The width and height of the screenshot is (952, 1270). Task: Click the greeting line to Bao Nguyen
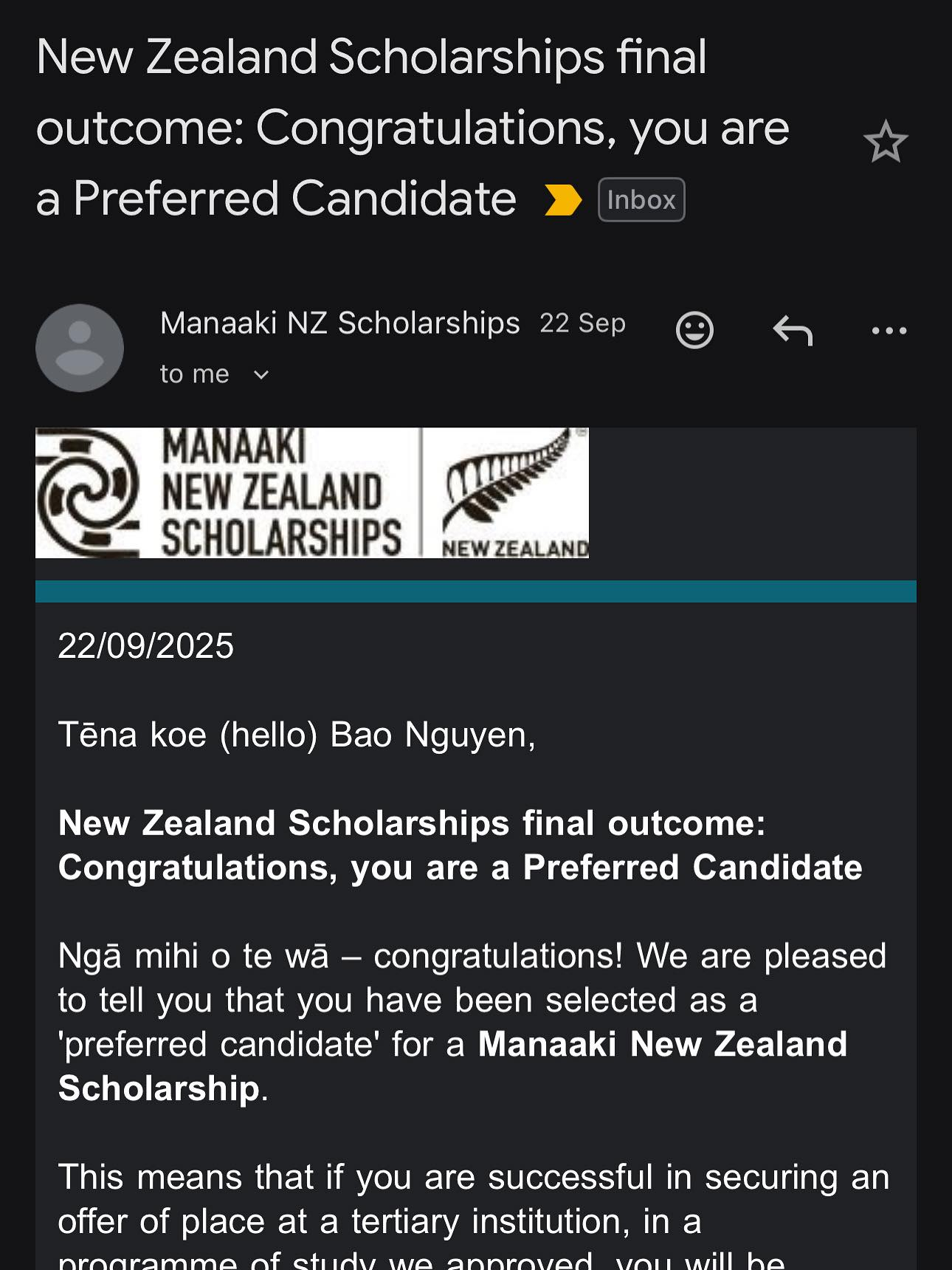pyautogui.click(x=295, y=733)
